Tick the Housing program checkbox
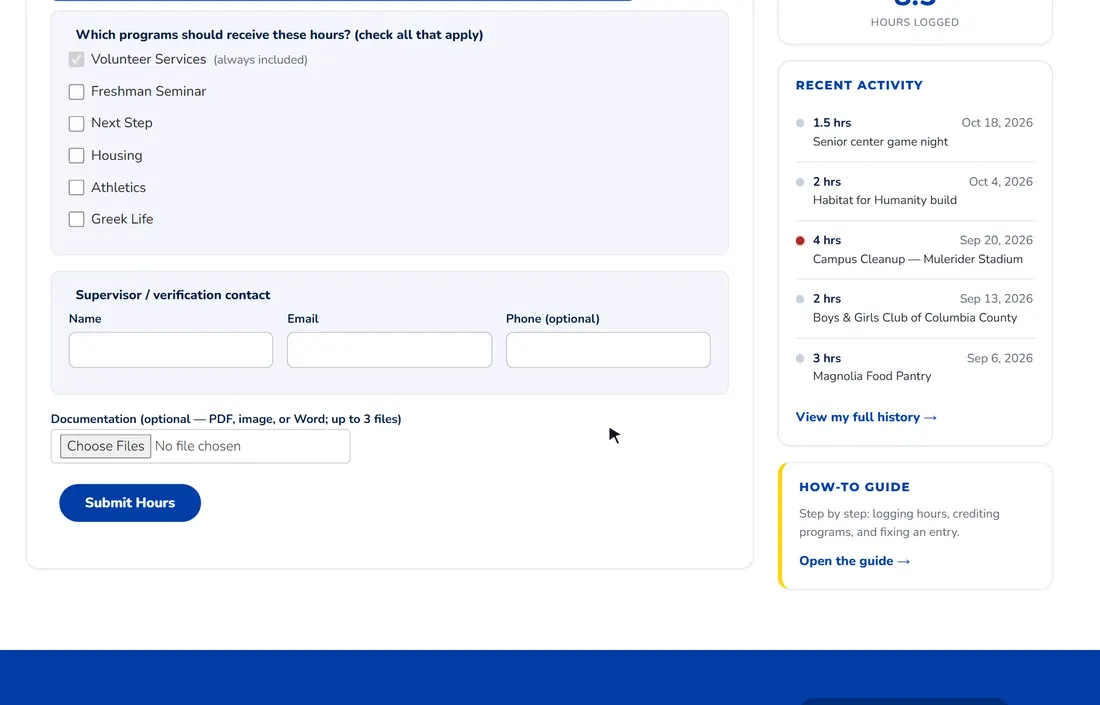This screenshot has width=1100, height=705. pyautogui.click(x=76, y=156)
